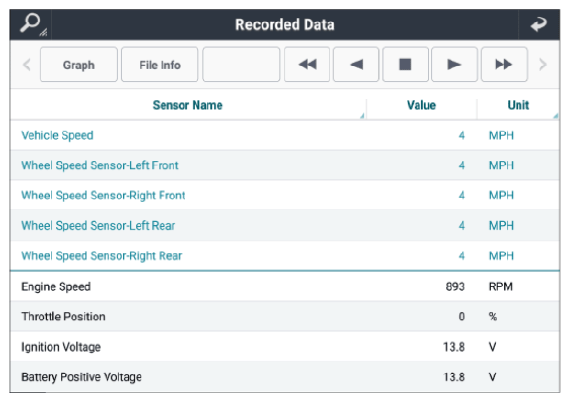Viewport: 570px width, 402px height.
Task: Select the Battery Positive Voltage row
Action: [285, 377]
